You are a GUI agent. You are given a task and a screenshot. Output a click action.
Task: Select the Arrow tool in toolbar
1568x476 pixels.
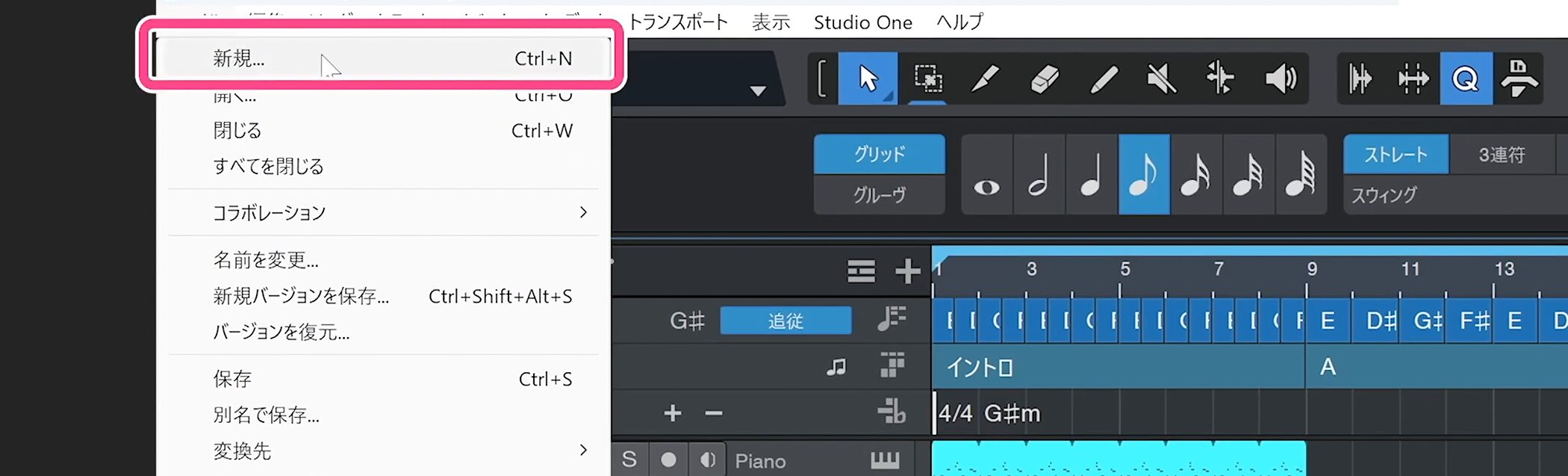(x=868, y=78)
